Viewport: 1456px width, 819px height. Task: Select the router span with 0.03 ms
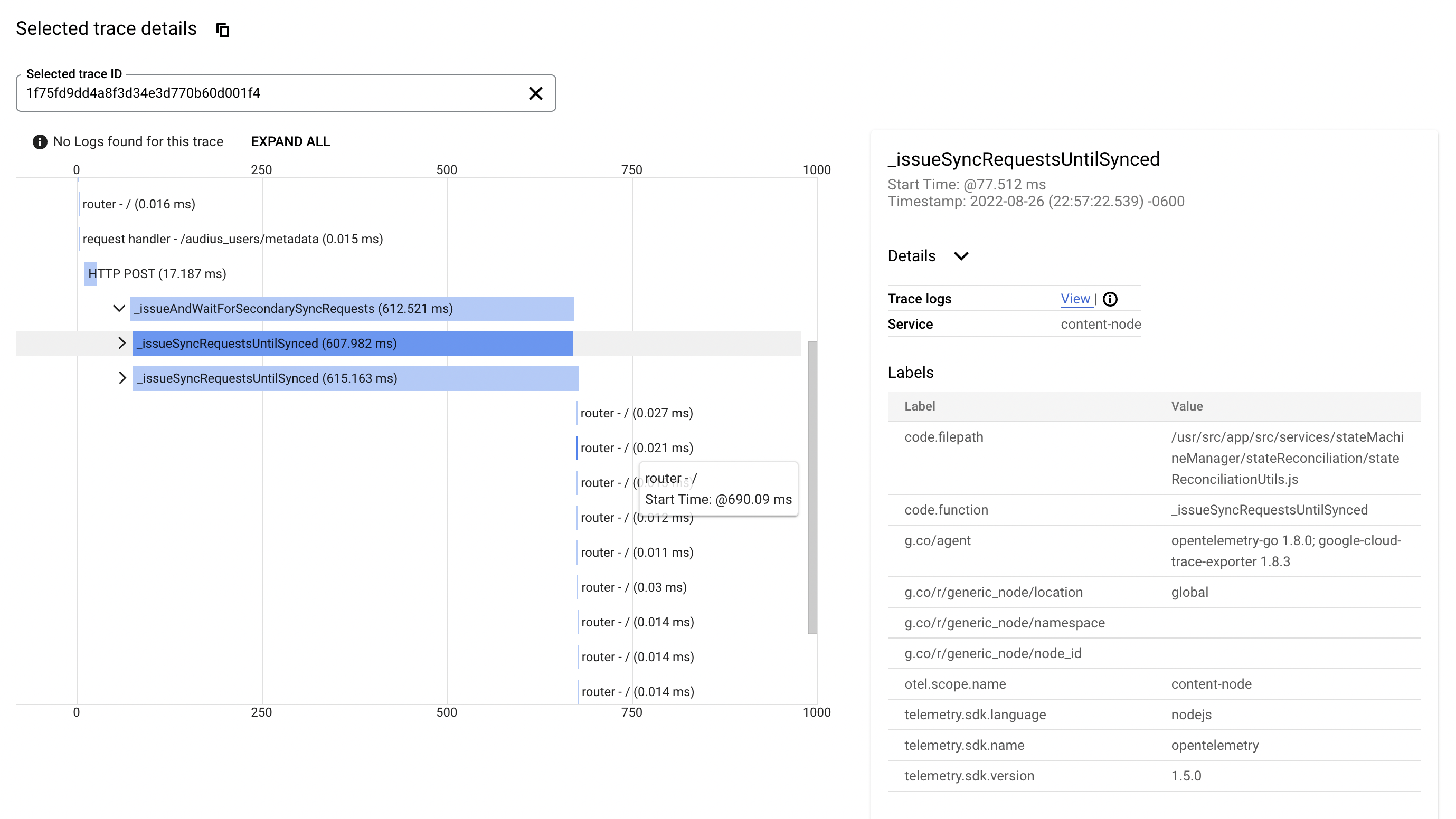[634, 587]
